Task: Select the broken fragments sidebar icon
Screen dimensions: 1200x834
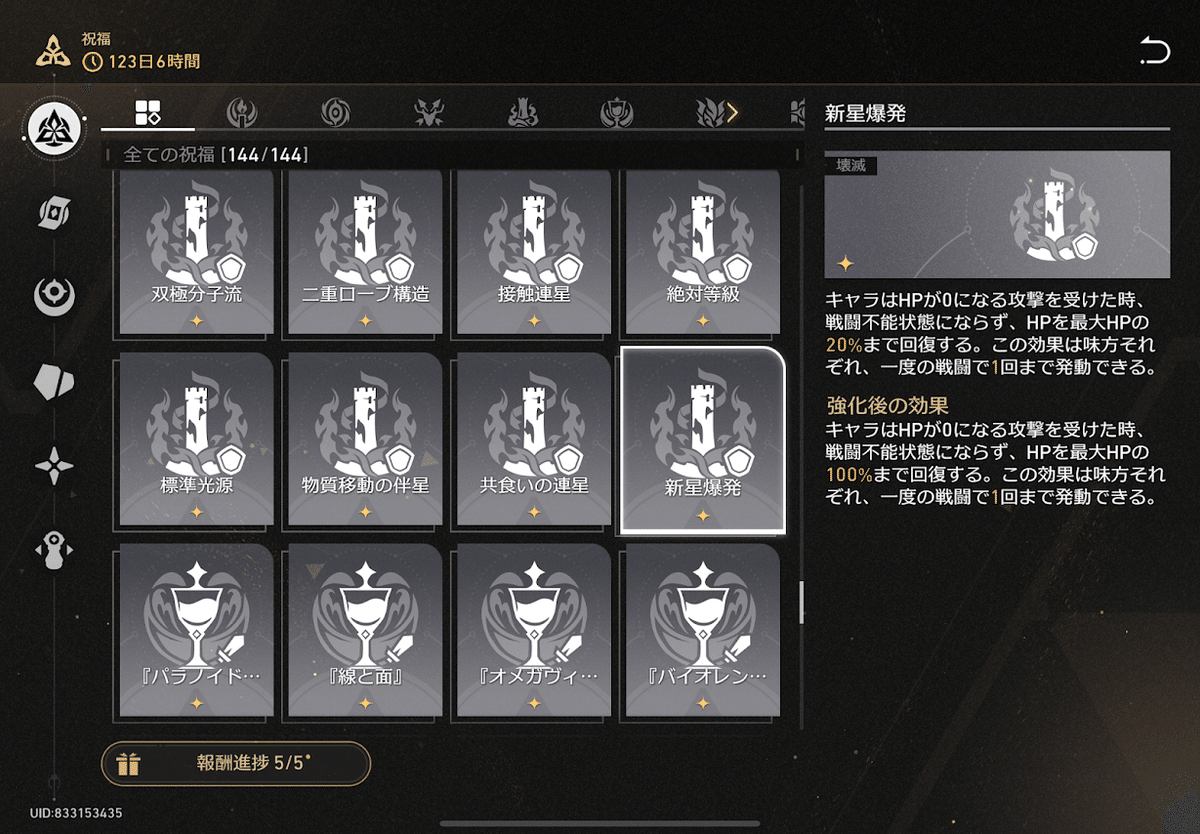Action: pos(54,382)
